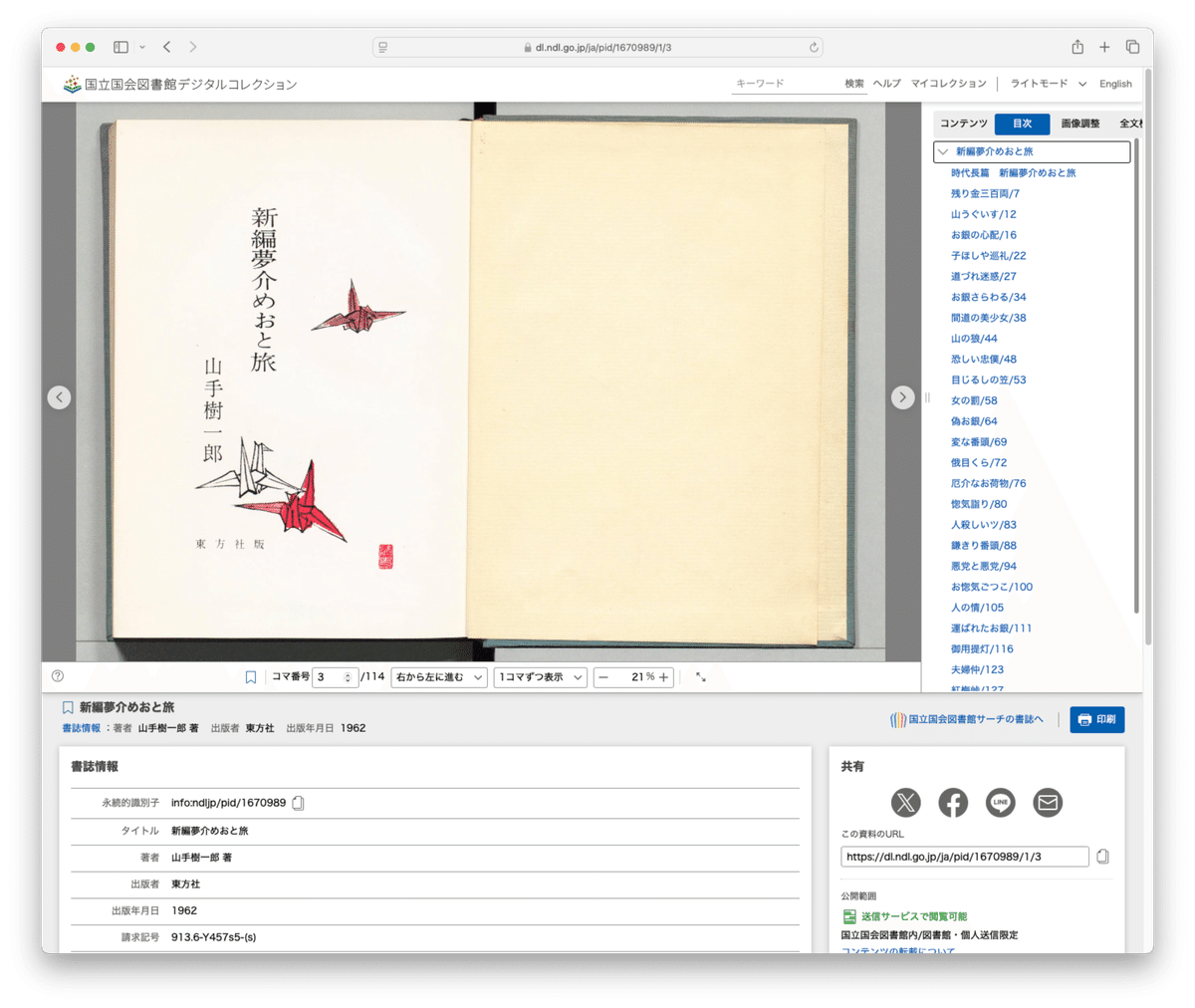Click the help question mark icon
Screen dimensions: 1195x1008
click(x=58, y=676)
